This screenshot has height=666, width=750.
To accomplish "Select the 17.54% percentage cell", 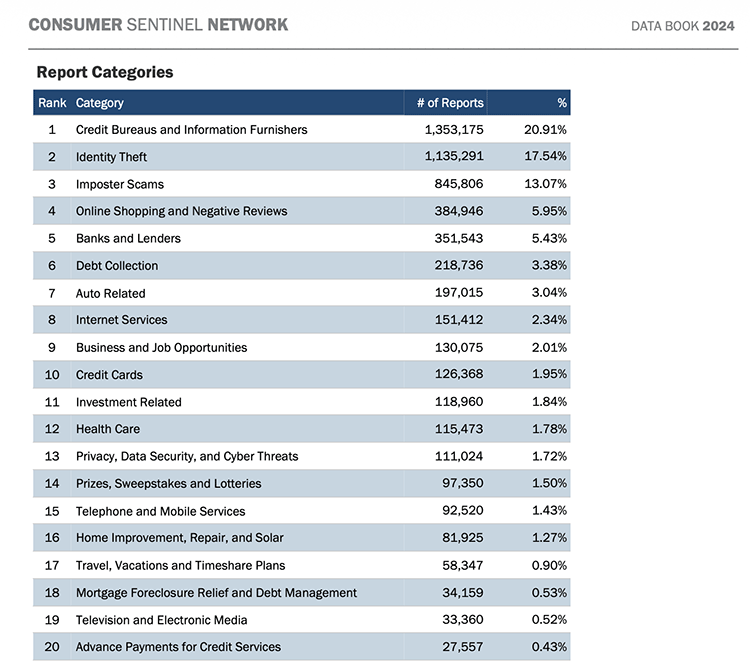I will (x=545, y=157).
